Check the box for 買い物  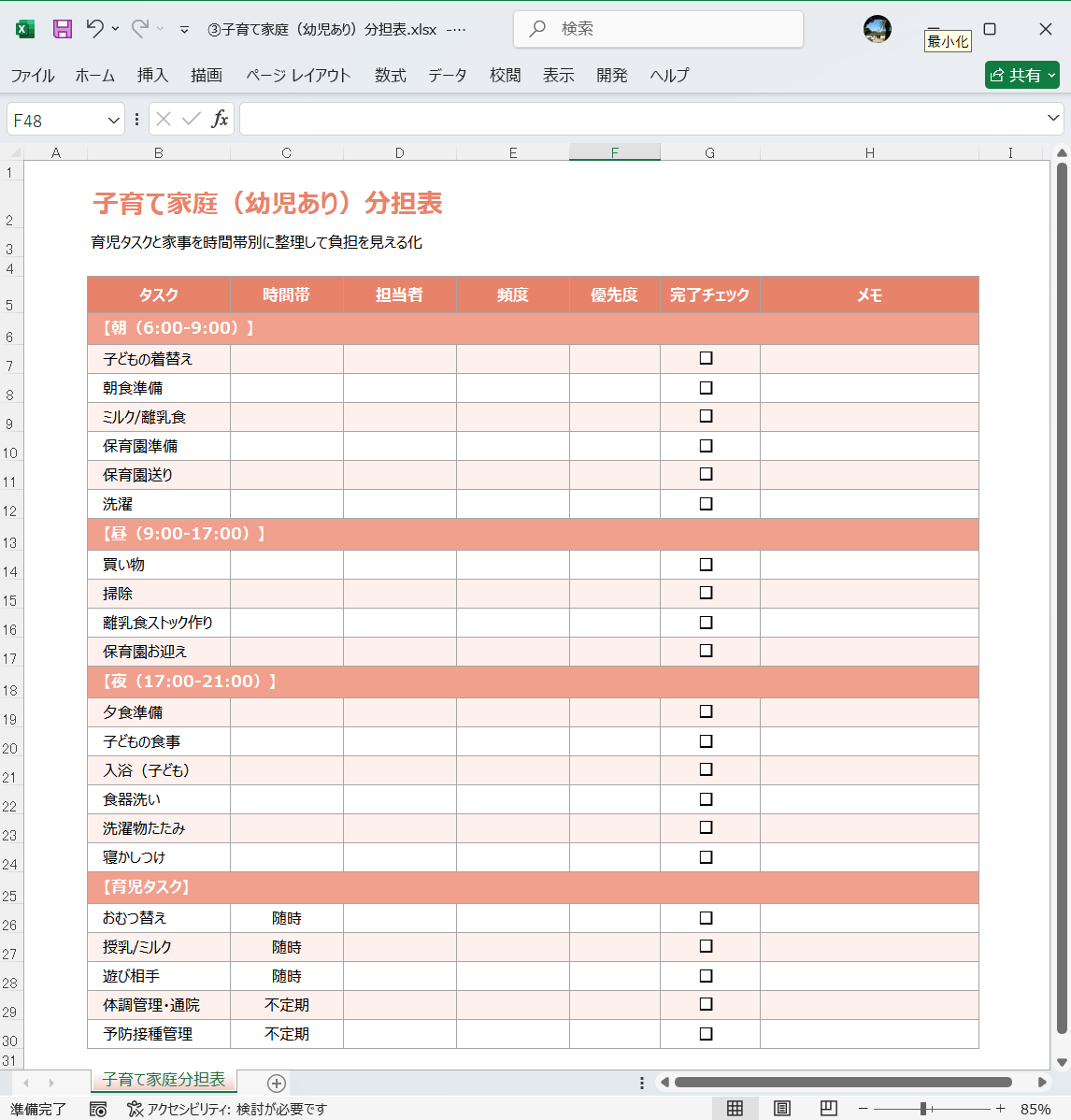707,565
